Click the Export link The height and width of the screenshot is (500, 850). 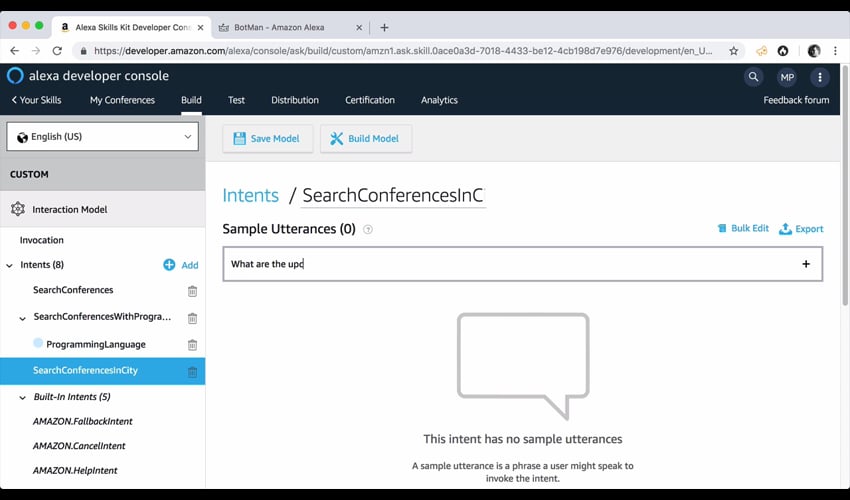(809, 229)
